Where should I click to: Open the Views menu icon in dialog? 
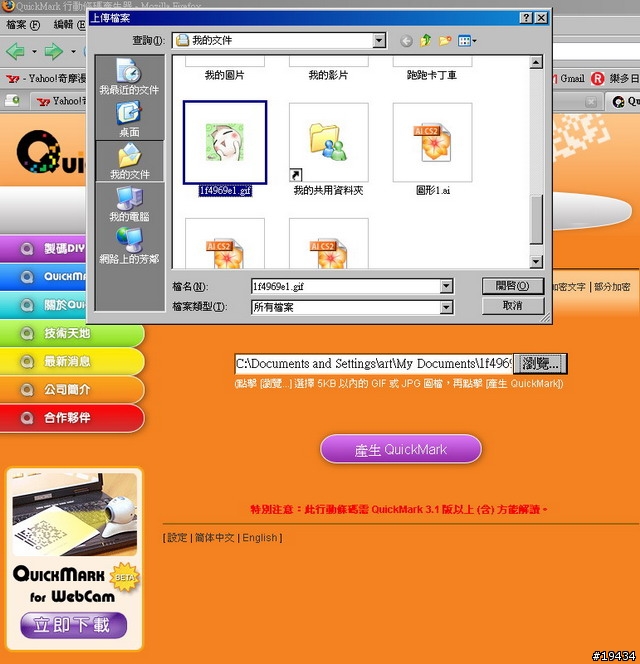coord(467,41)
